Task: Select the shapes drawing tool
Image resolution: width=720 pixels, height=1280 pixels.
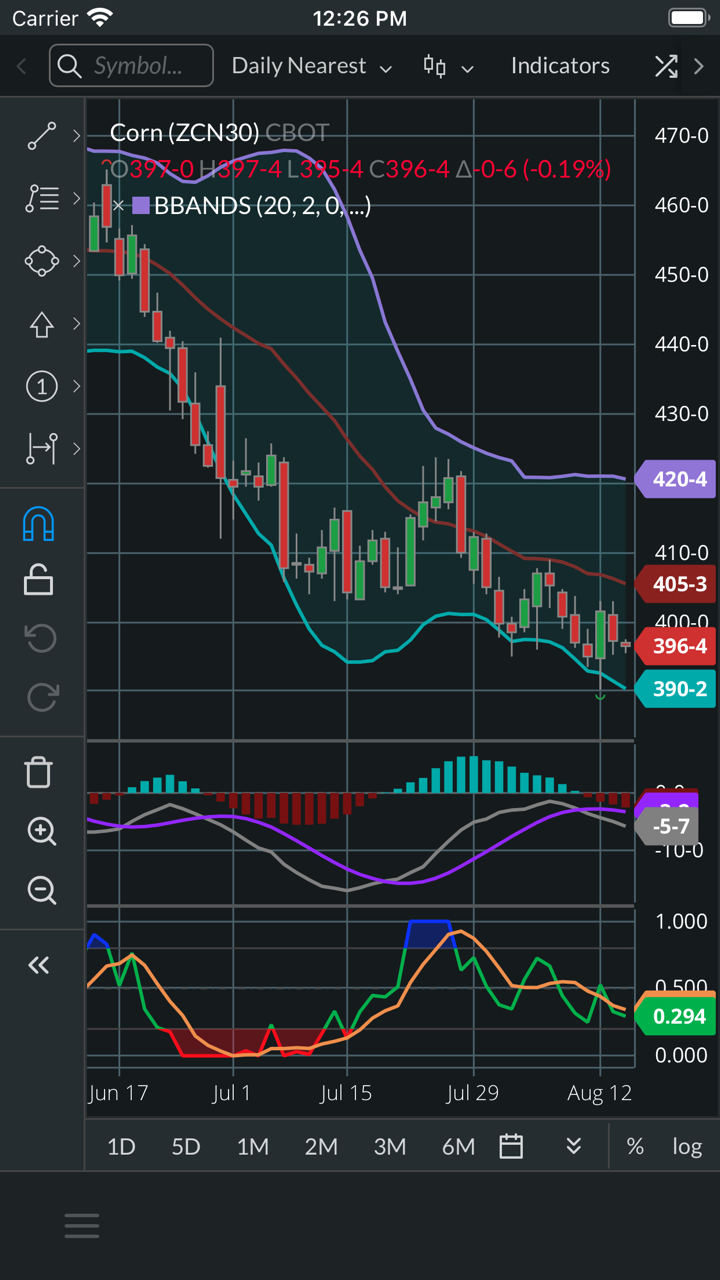Action: point(41,261)
